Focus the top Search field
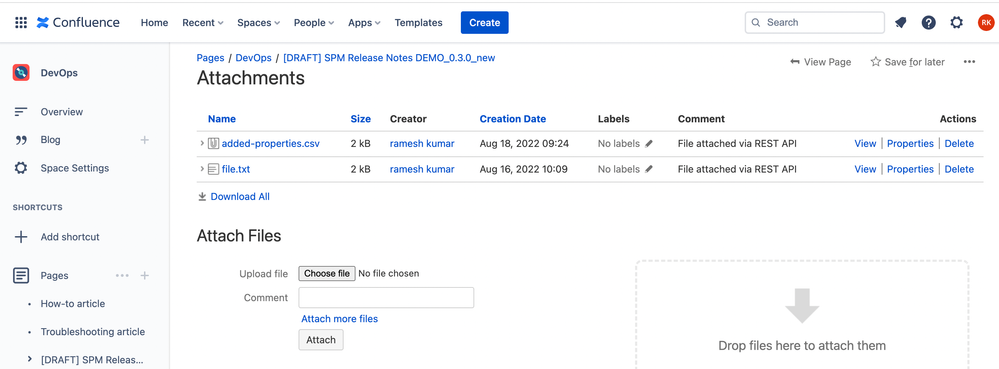This screenshot has width=999, height=369. coord(815,22)
